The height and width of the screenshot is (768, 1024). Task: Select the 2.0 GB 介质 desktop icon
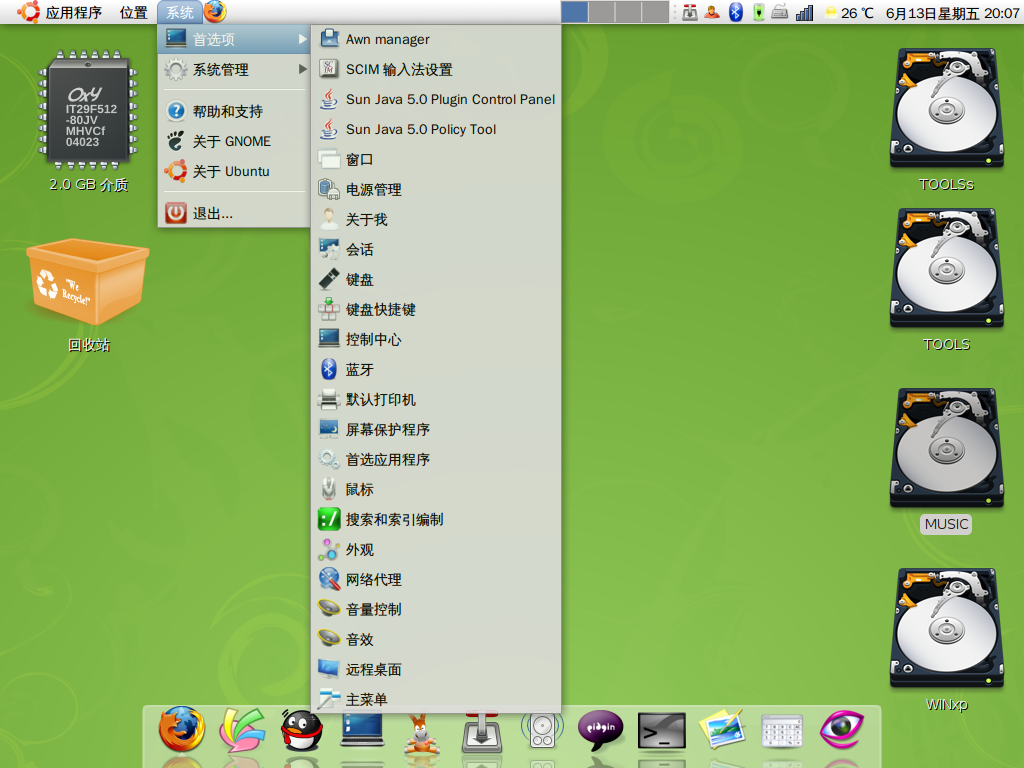88,121
